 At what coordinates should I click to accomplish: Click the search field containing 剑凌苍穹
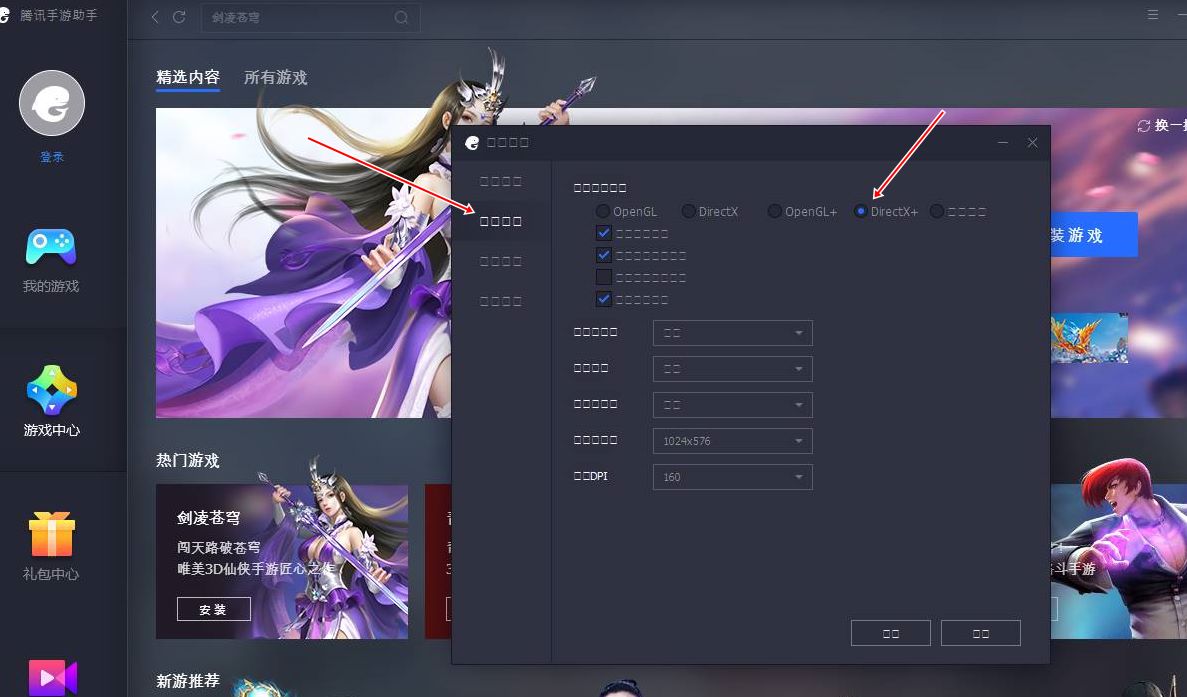click(x=310, y=17)
